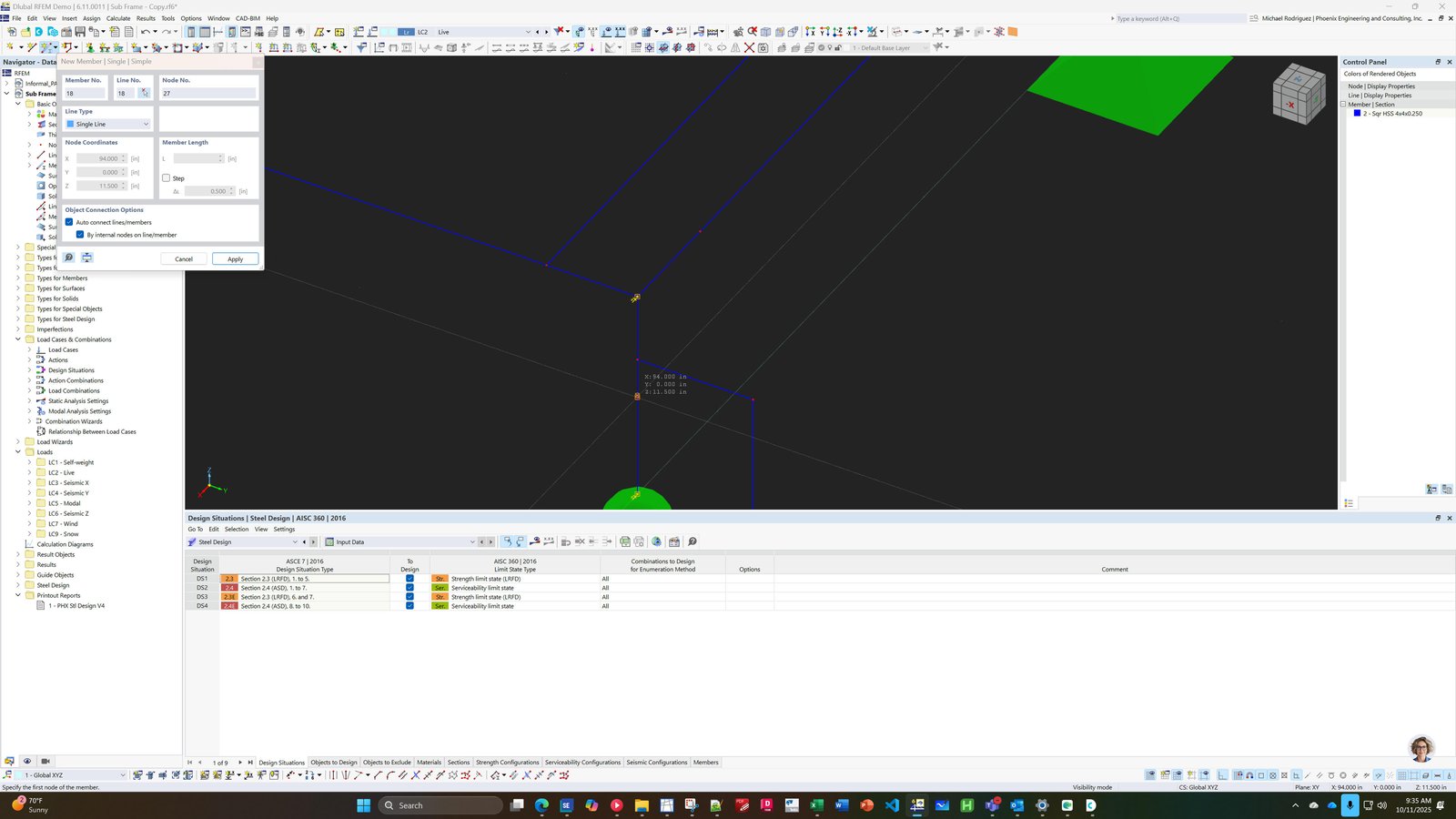Open the Navigator Views eye tab icon

(x=27, y=761)
